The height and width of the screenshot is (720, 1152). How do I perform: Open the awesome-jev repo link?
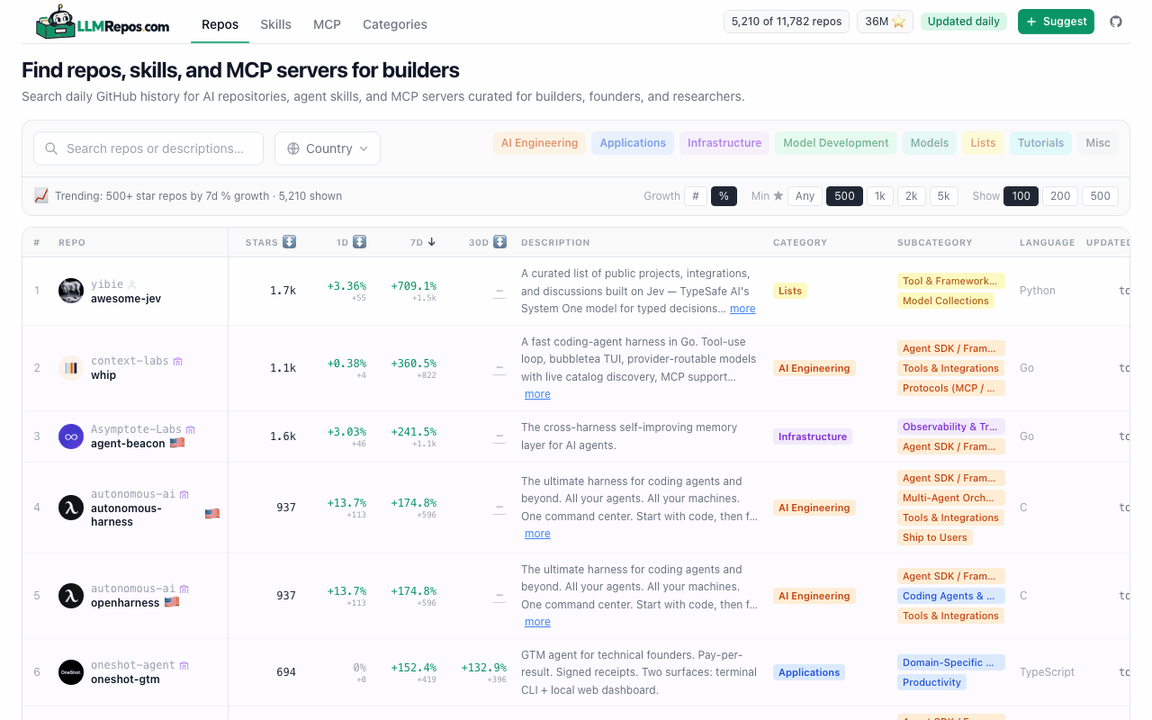click(x=126, y=299)
